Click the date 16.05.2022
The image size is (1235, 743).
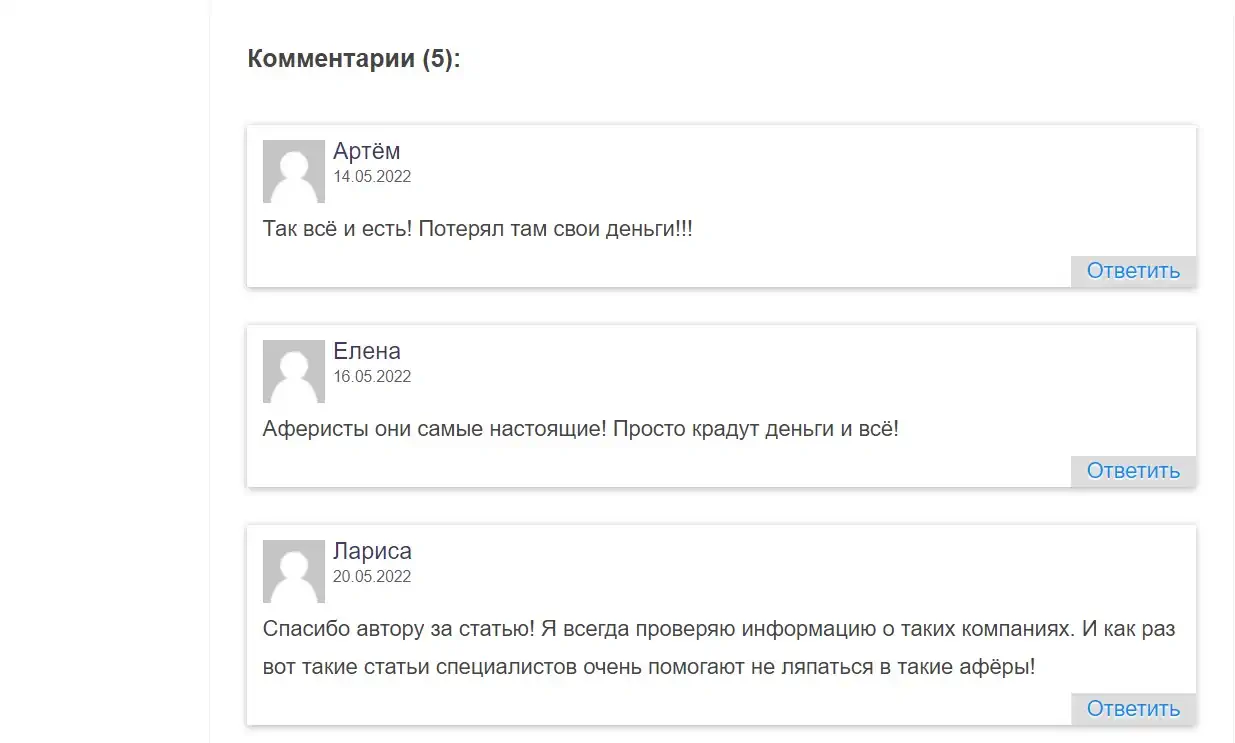click(x=372, y=377)
